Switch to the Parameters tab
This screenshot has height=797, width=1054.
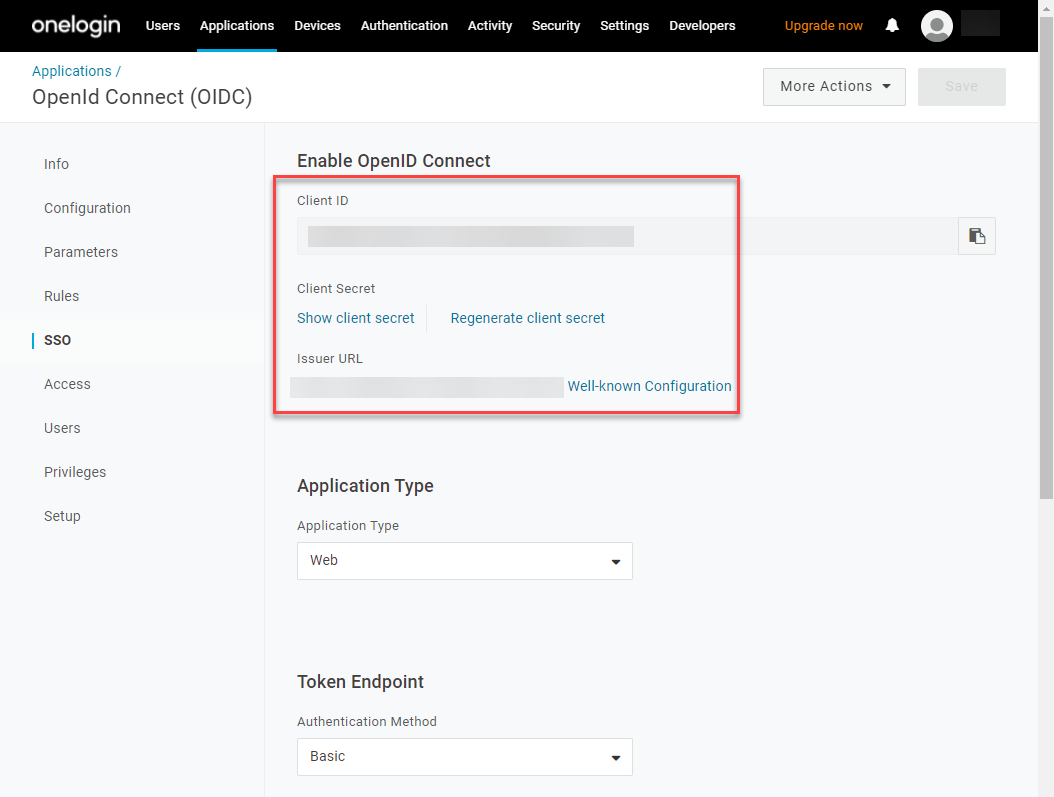tap(81, 252)
